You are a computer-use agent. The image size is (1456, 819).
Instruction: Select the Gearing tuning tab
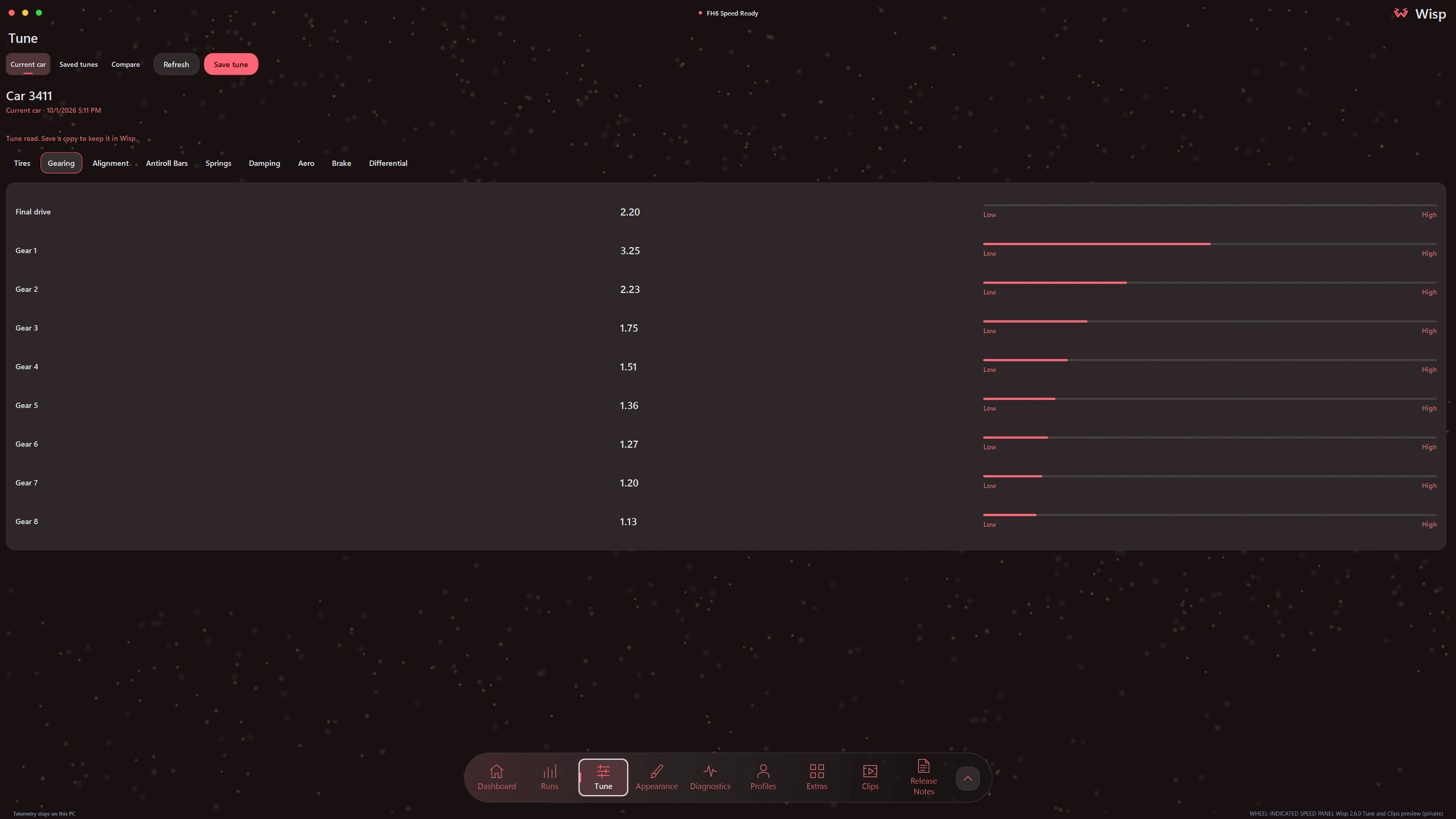click(x=61, y=163)
